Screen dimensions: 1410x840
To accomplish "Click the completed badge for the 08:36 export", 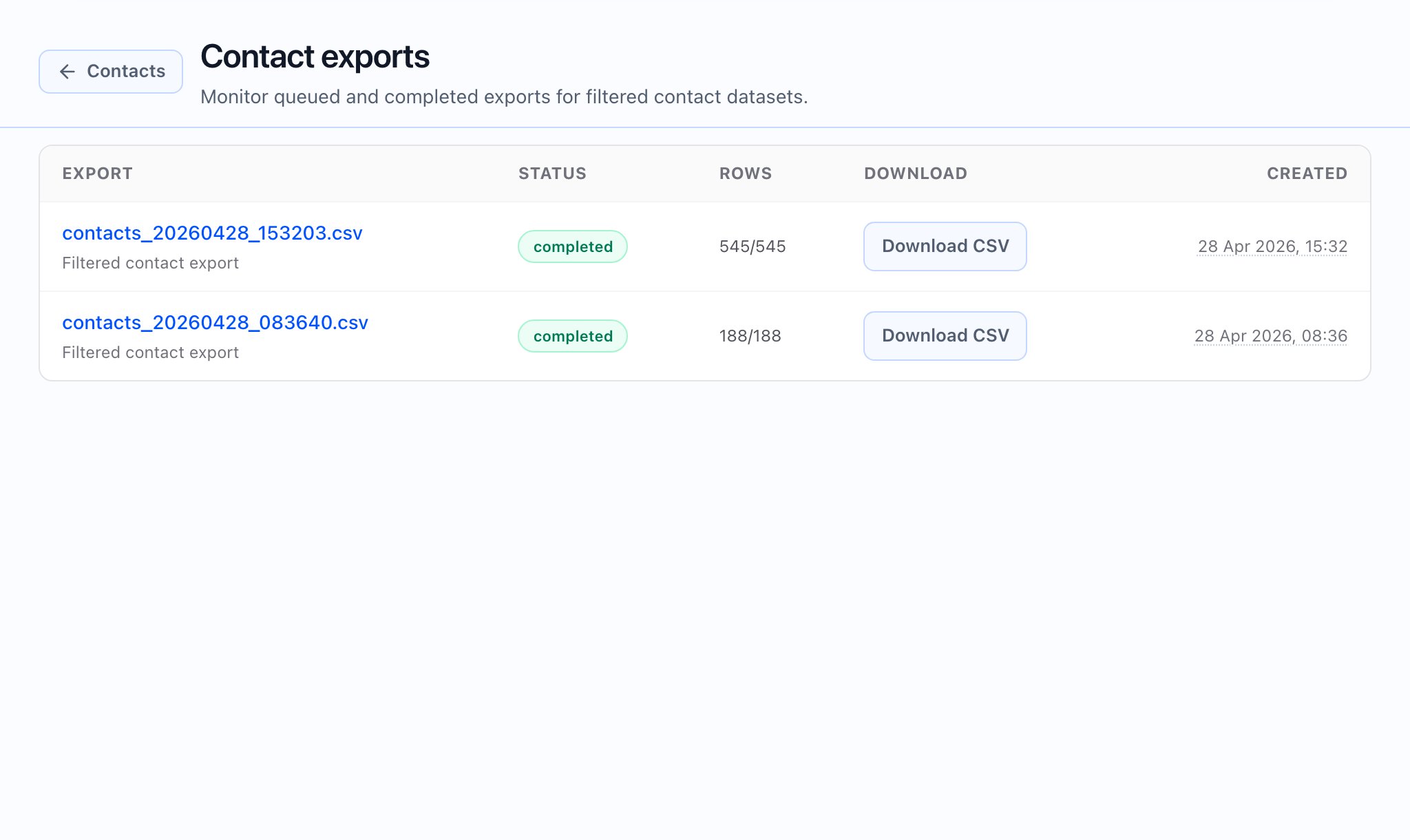I will click(x=573, y=336).
